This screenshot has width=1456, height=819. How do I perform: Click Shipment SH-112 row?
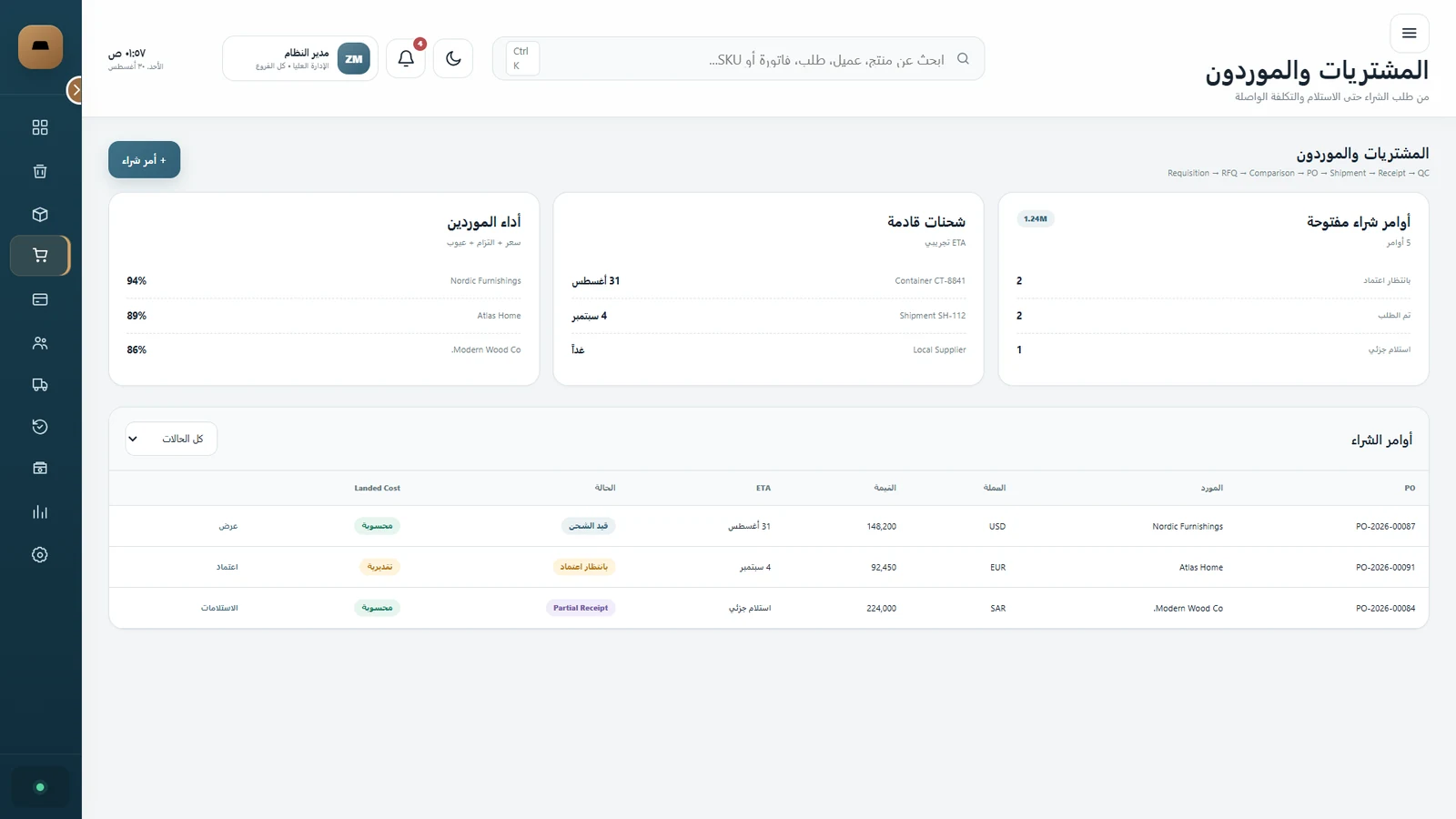[x=768, y=316]
